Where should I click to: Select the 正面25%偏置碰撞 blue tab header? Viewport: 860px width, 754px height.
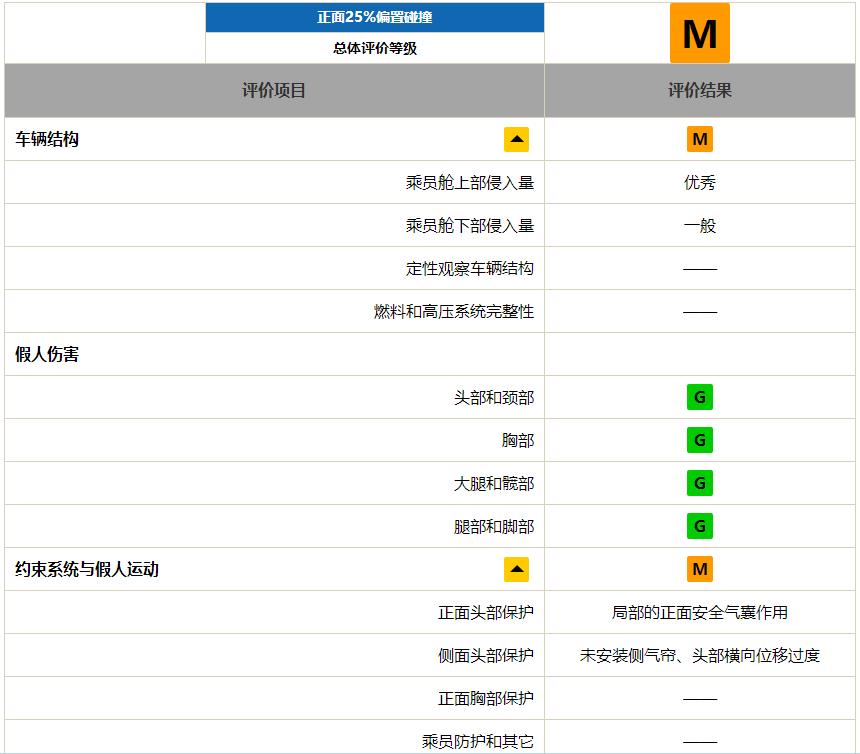pos(375,18)
